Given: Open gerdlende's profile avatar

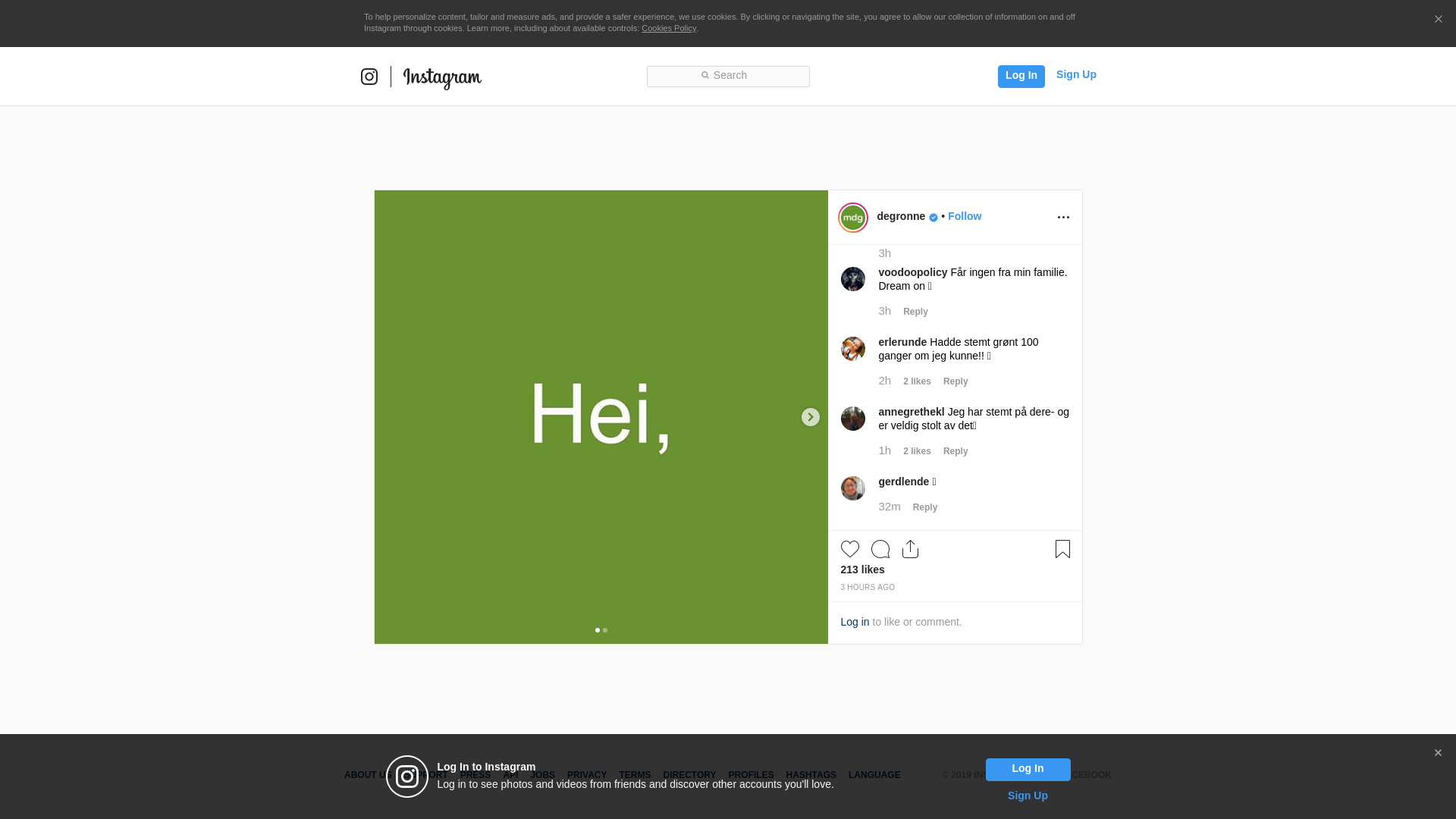Looking at the screenshot, I should [x=853, y=488].
